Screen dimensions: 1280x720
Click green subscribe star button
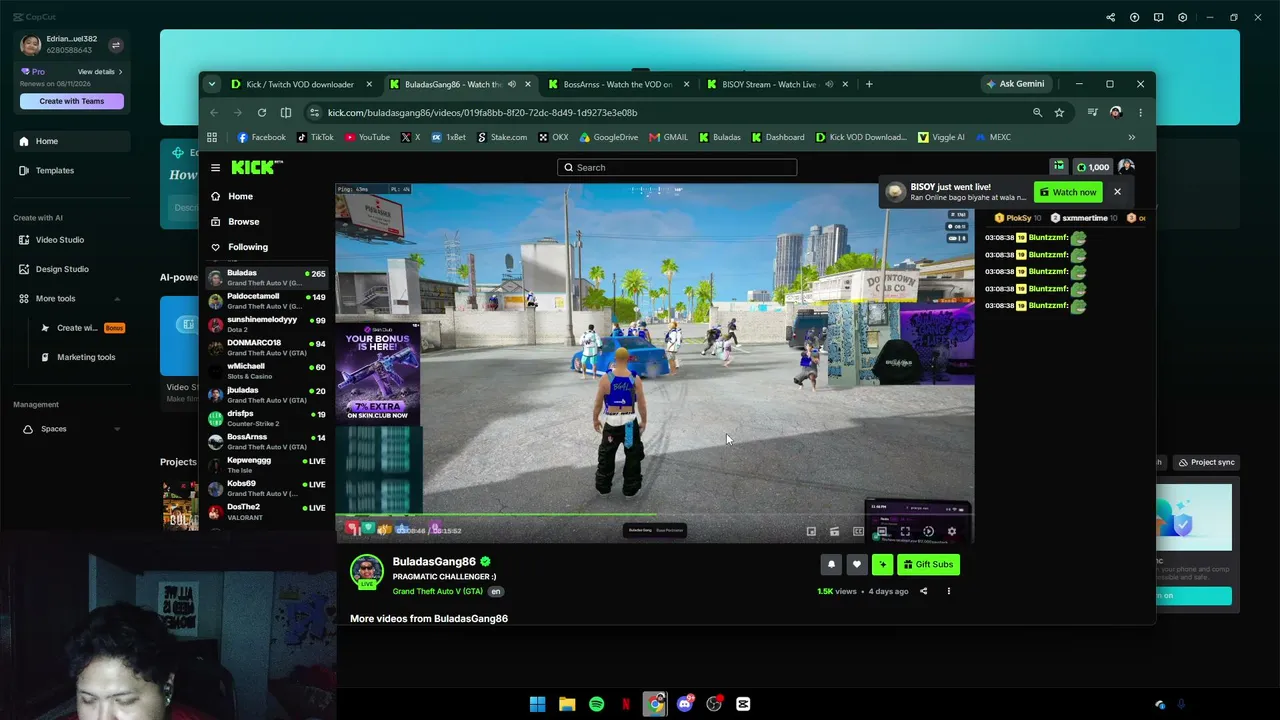pyautogui.click(x=882, y=565)
